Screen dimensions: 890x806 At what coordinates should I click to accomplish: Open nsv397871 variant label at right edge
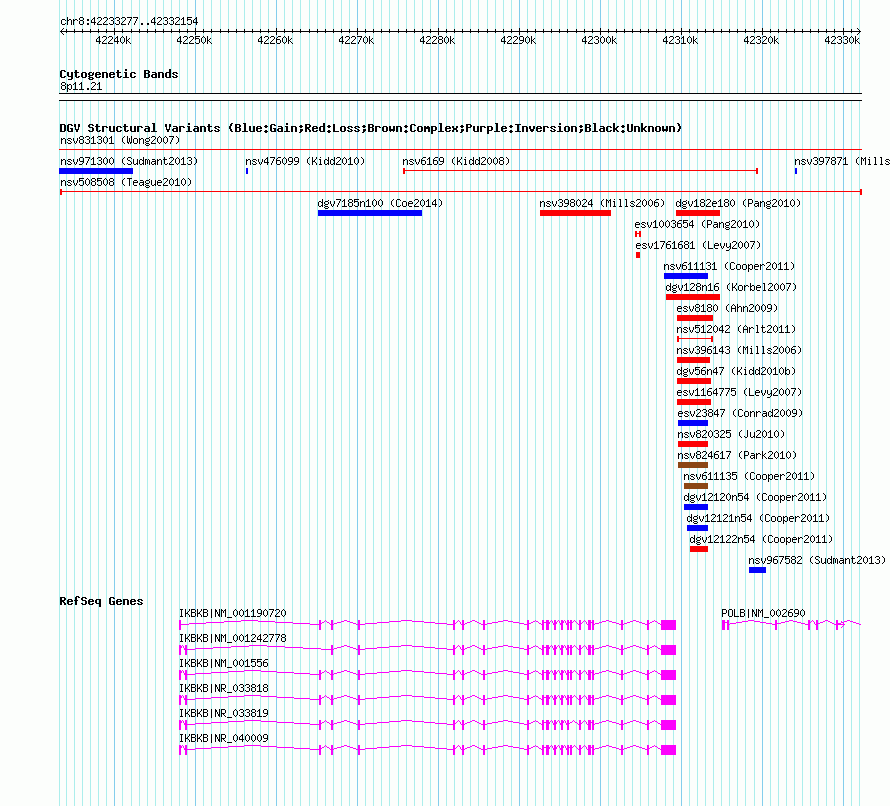(x=842, y=161)
